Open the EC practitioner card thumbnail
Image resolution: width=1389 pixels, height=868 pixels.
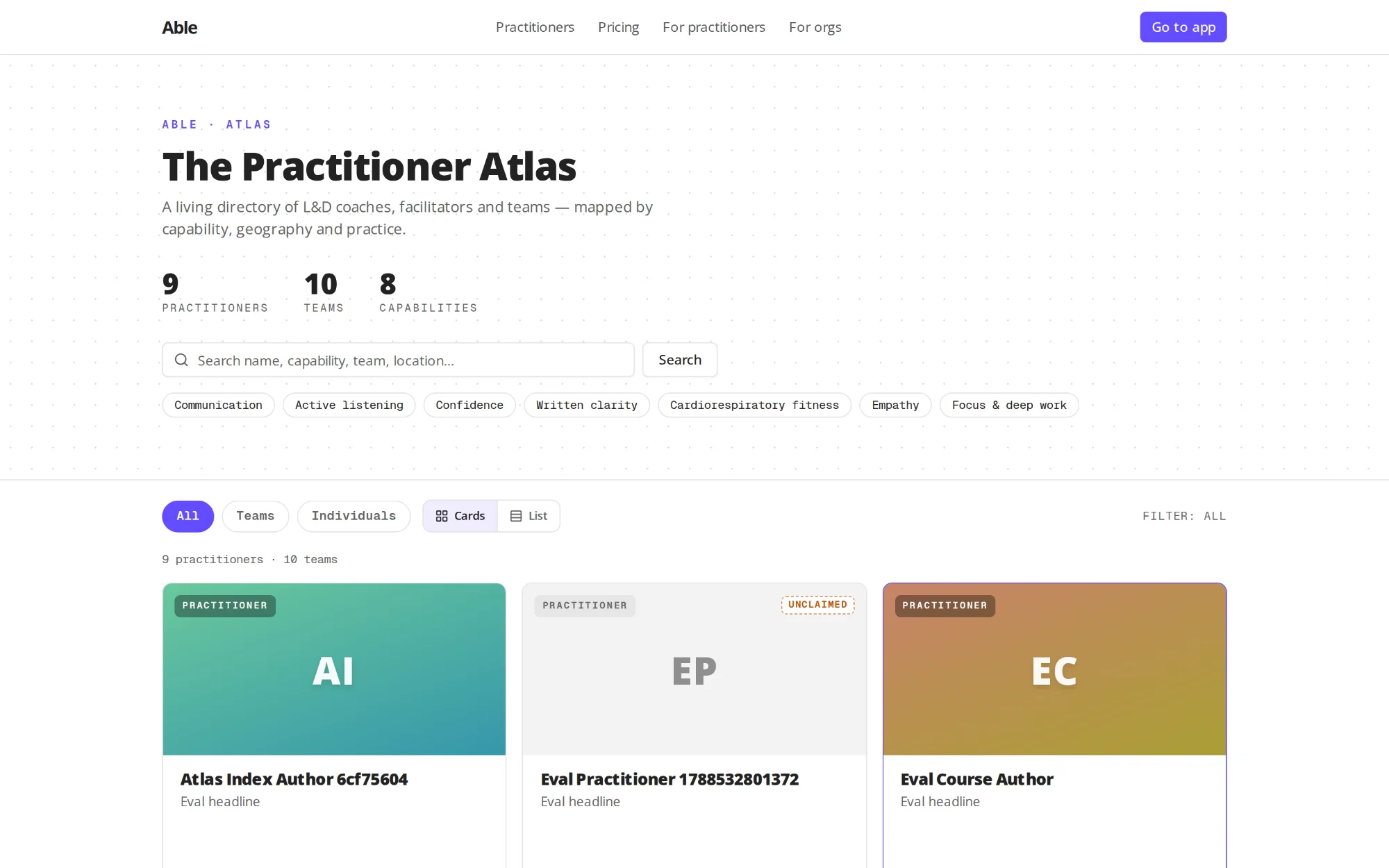pos(1054,669)
